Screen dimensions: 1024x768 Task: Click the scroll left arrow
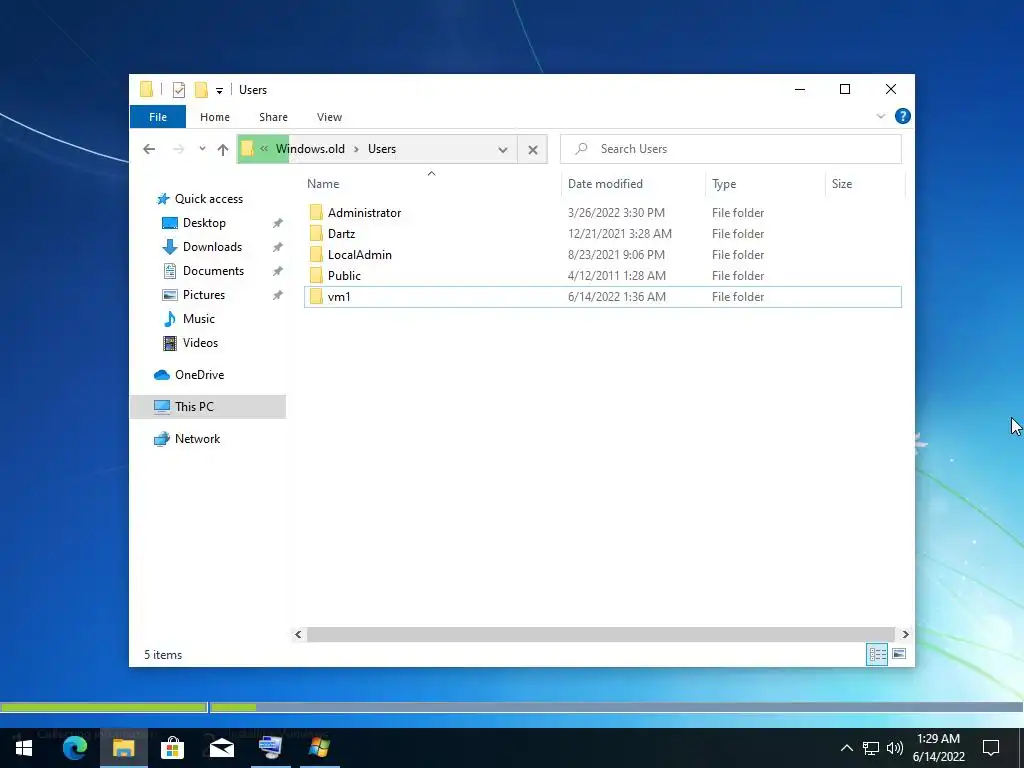pos(298,634)
